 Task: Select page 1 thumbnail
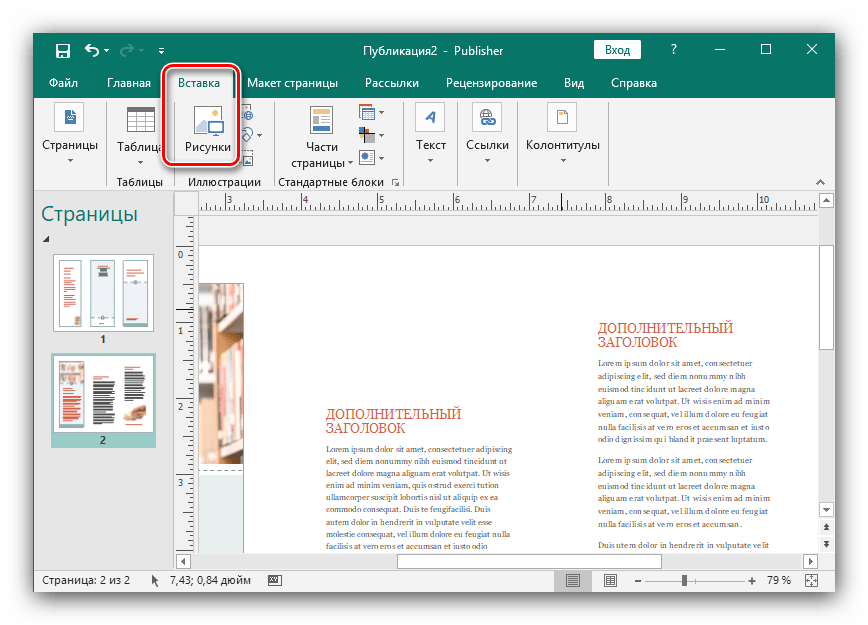click(x=103, y=293)
